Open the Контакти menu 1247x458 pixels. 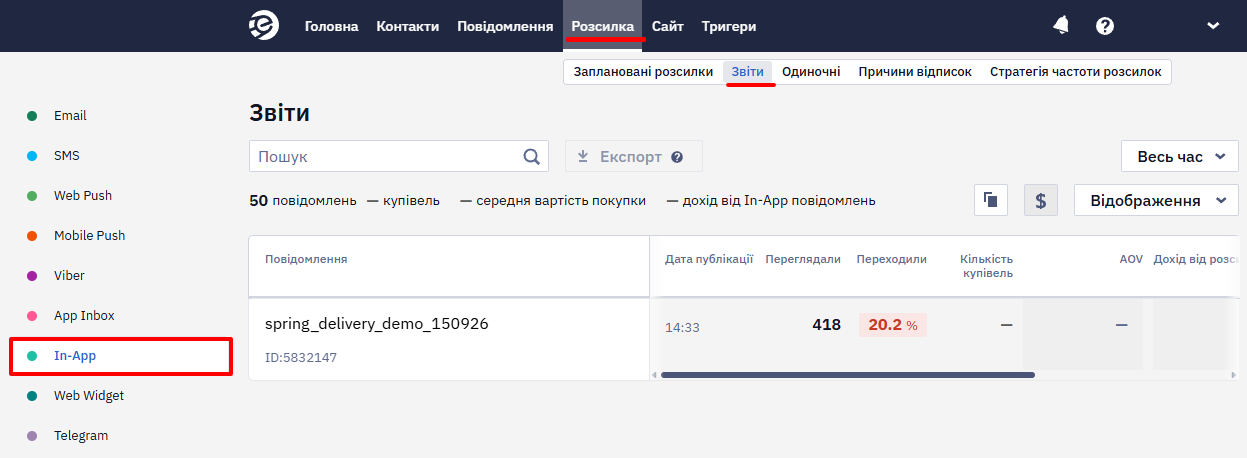[408, 26]
